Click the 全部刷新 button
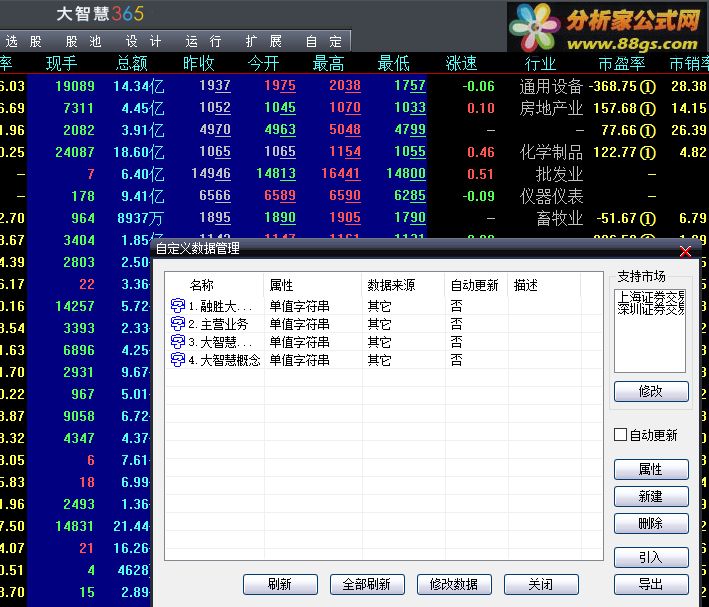Screen dimensions: 709x607 click(x=367, y=584)
